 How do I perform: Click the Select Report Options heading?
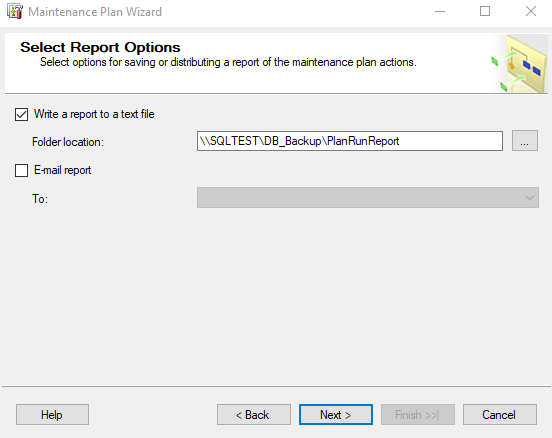point(100,47)
